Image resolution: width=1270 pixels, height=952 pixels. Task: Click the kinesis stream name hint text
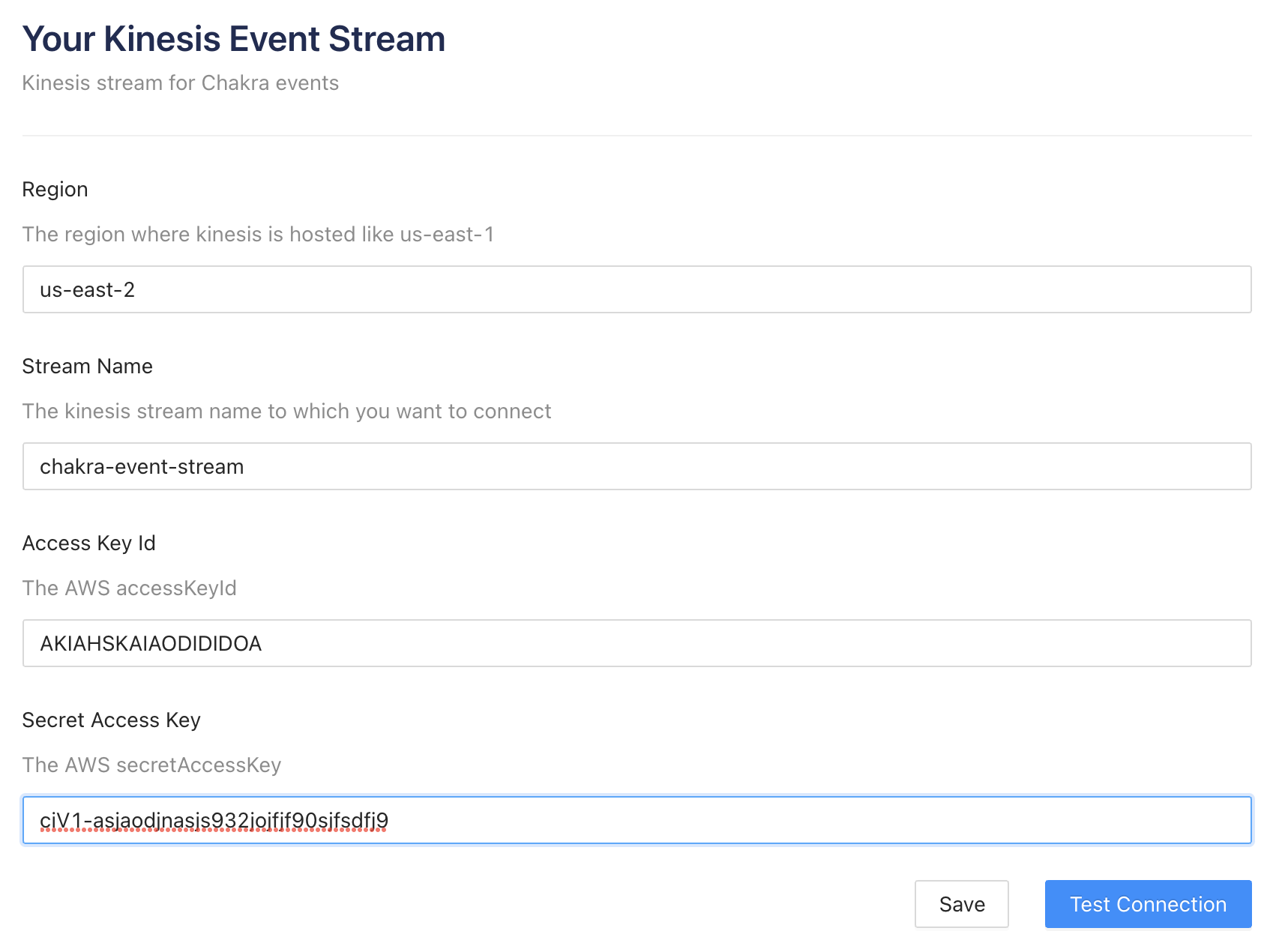tap(286, 412)
